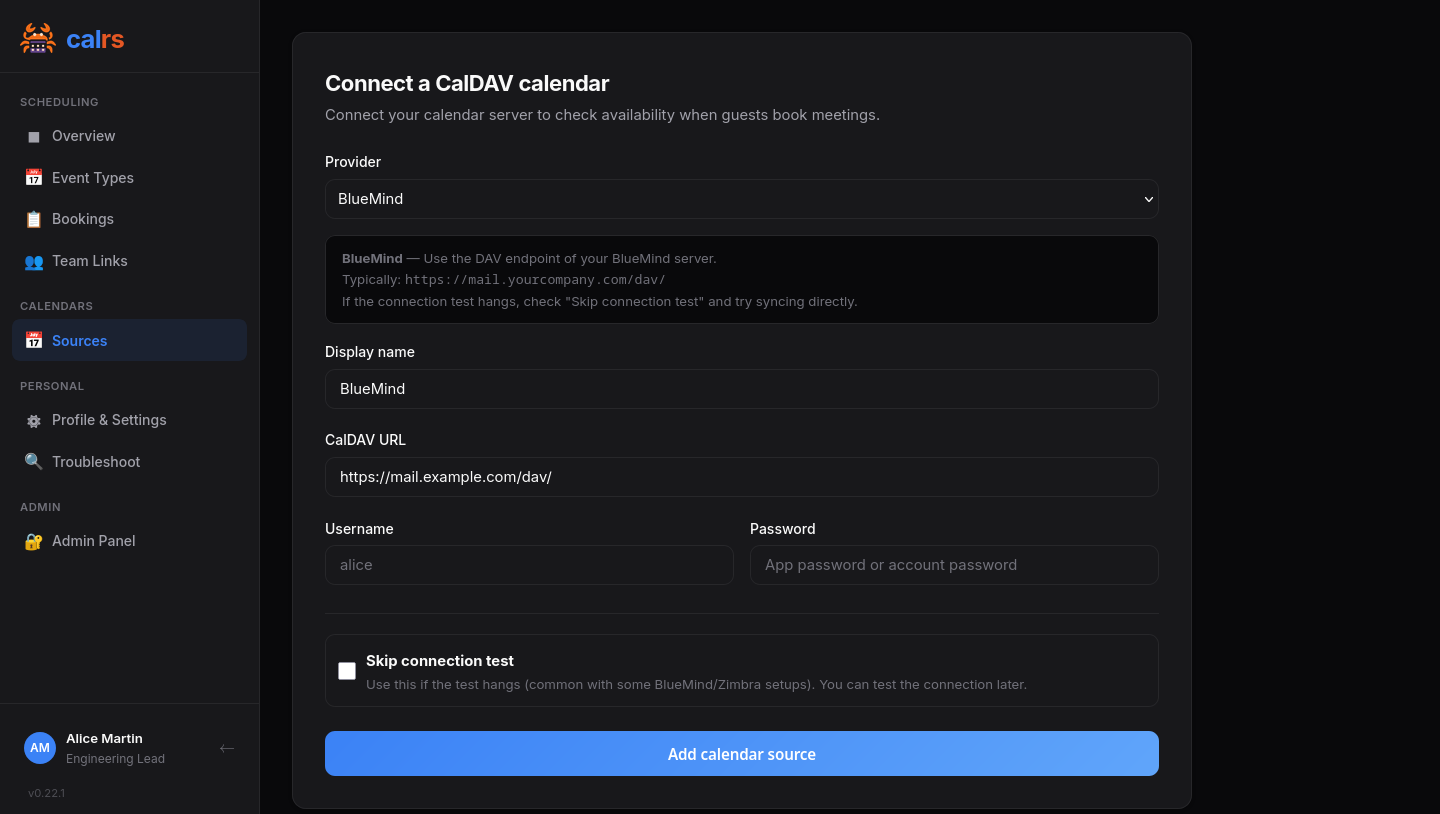
Task: Click the Username field showing alice placeholder
Action: coord(529,565)
